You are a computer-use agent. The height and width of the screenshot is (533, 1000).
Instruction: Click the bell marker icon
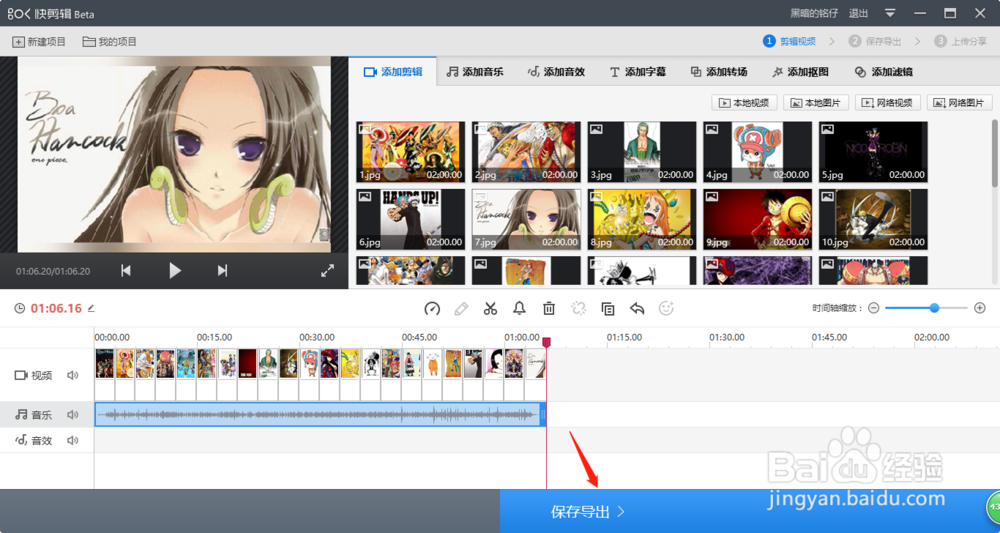click(x=519, y=309)
